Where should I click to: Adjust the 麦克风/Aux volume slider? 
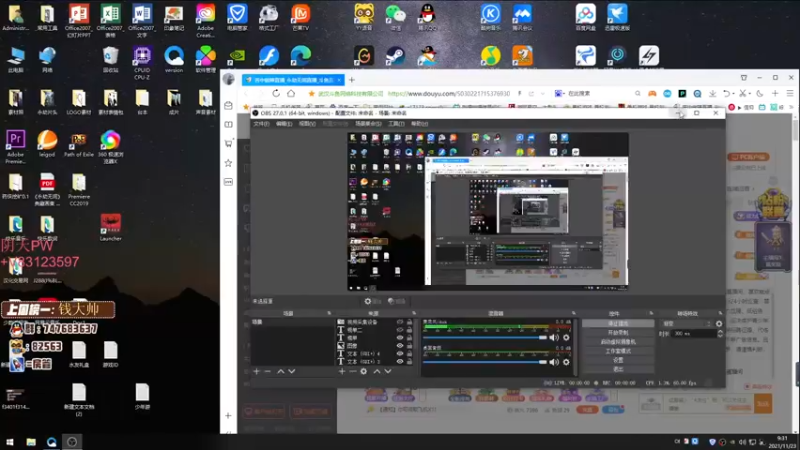click(x=485, y=337)
